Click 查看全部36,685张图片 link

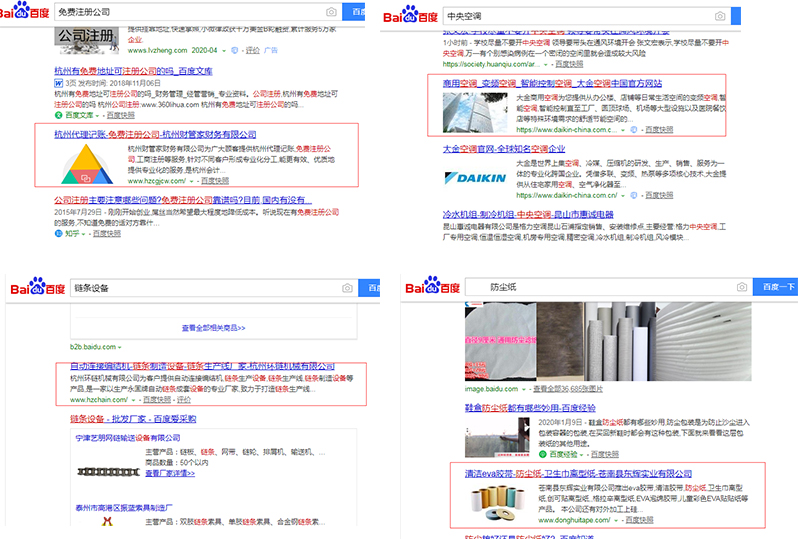(568, 389)
